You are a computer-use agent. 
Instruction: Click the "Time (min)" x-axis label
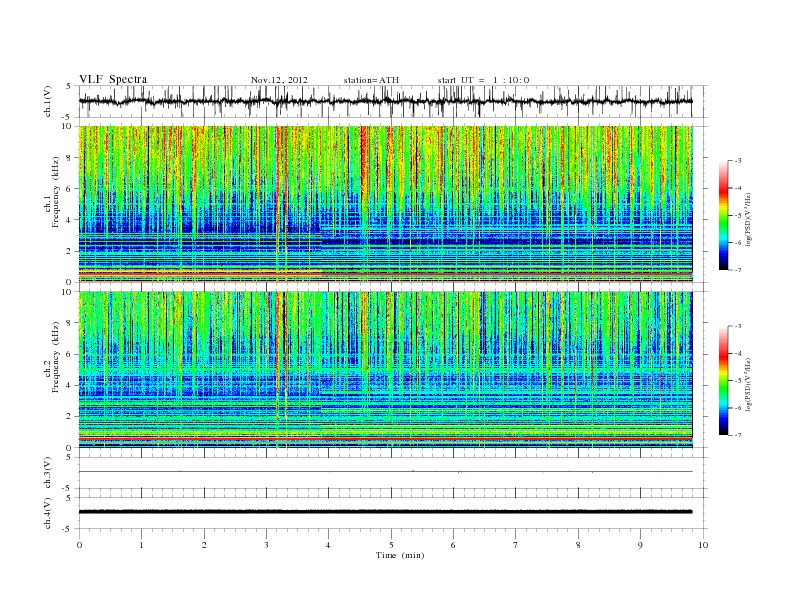pyautogui.click(x=400, y=555)
